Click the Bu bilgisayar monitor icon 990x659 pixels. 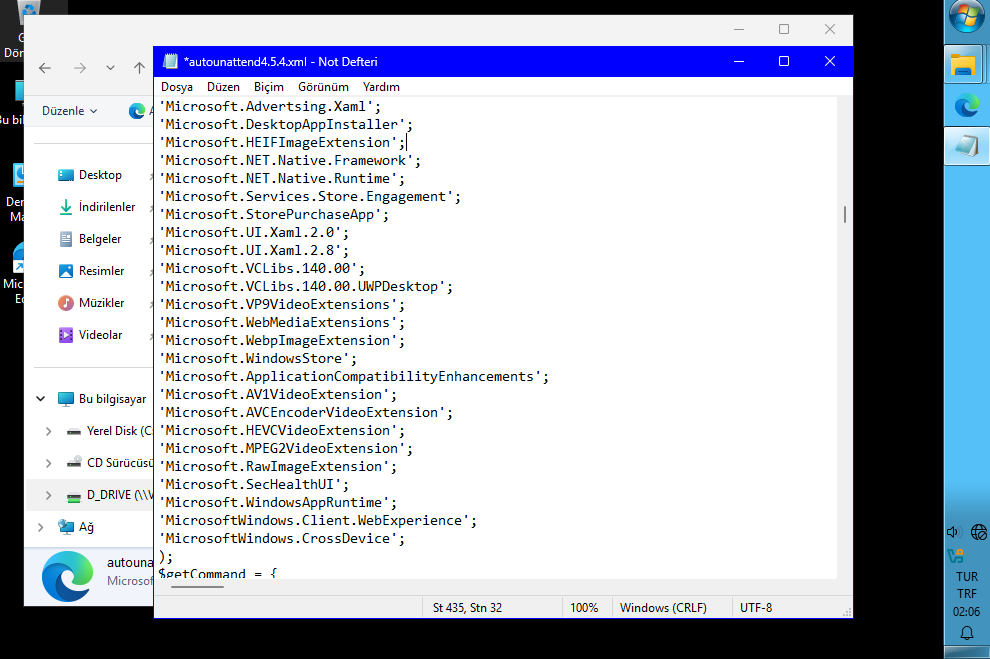pos(66,399)
